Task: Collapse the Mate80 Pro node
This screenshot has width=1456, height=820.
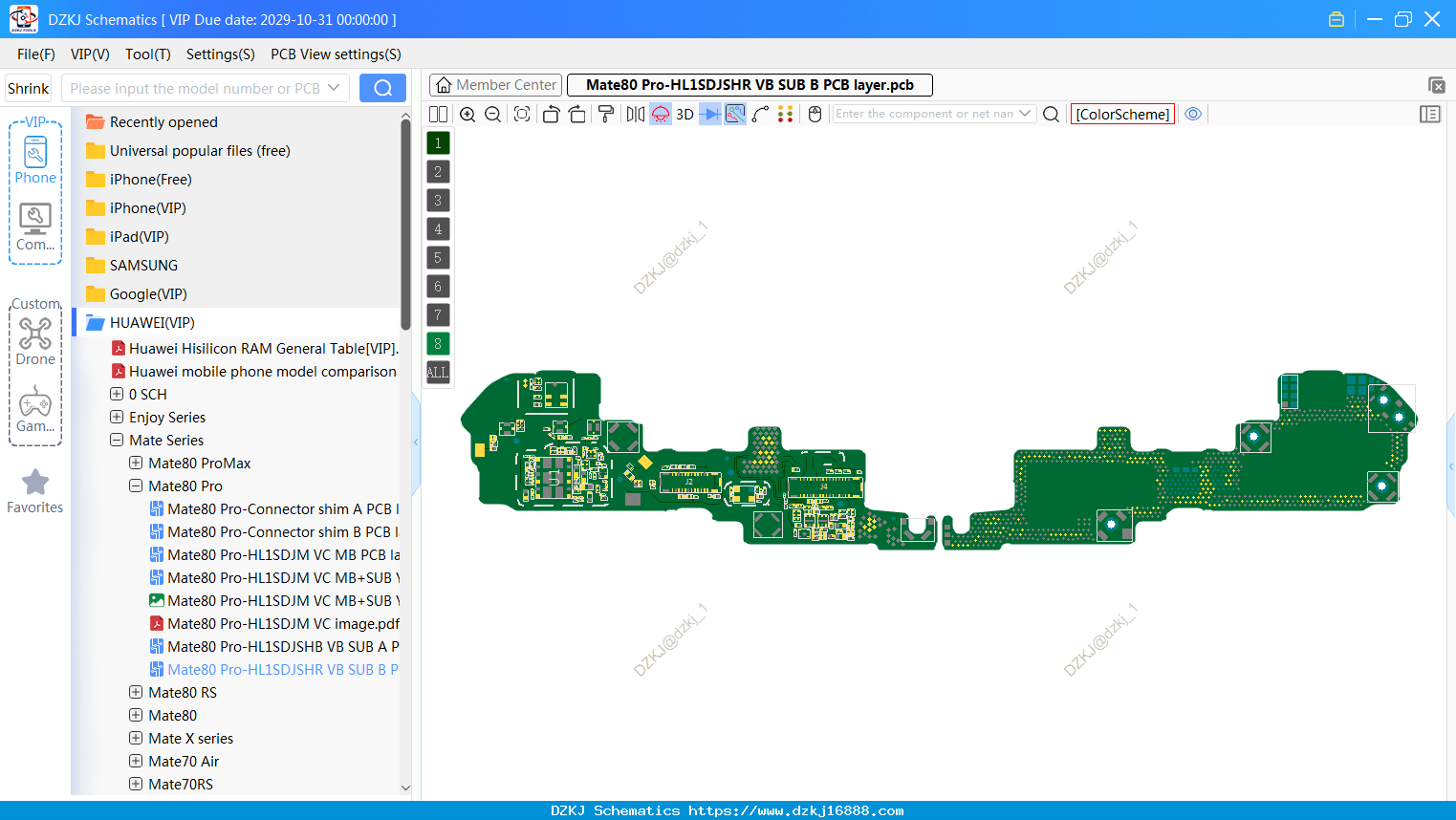Action: point(136,486)
